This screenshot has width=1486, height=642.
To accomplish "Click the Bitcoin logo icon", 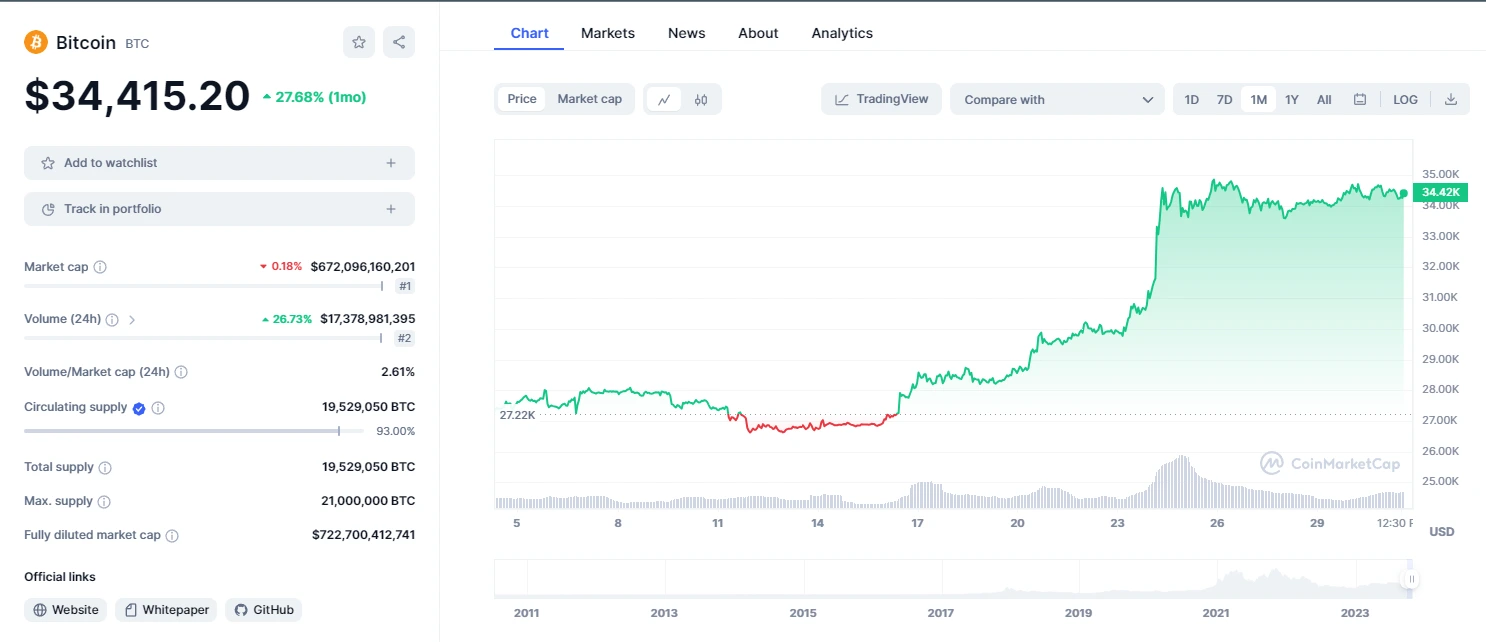I will (36, 42).
